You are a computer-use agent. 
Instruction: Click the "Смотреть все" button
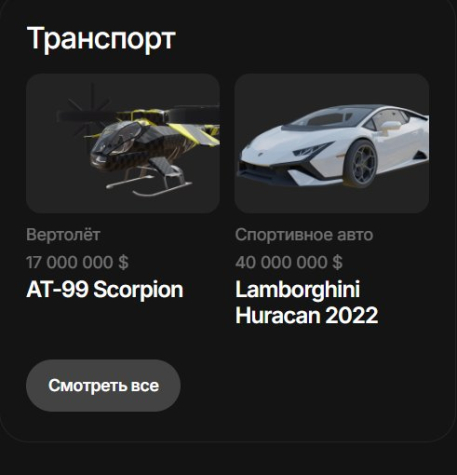click(x=103, y=385)
